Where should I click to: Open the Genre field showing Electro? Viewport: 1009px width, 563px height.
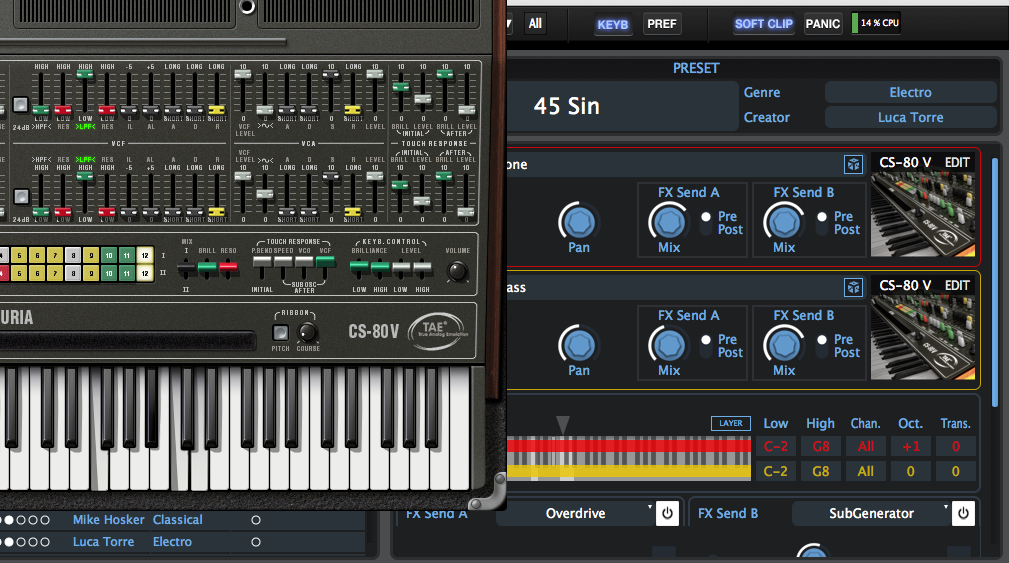[910, 93]
